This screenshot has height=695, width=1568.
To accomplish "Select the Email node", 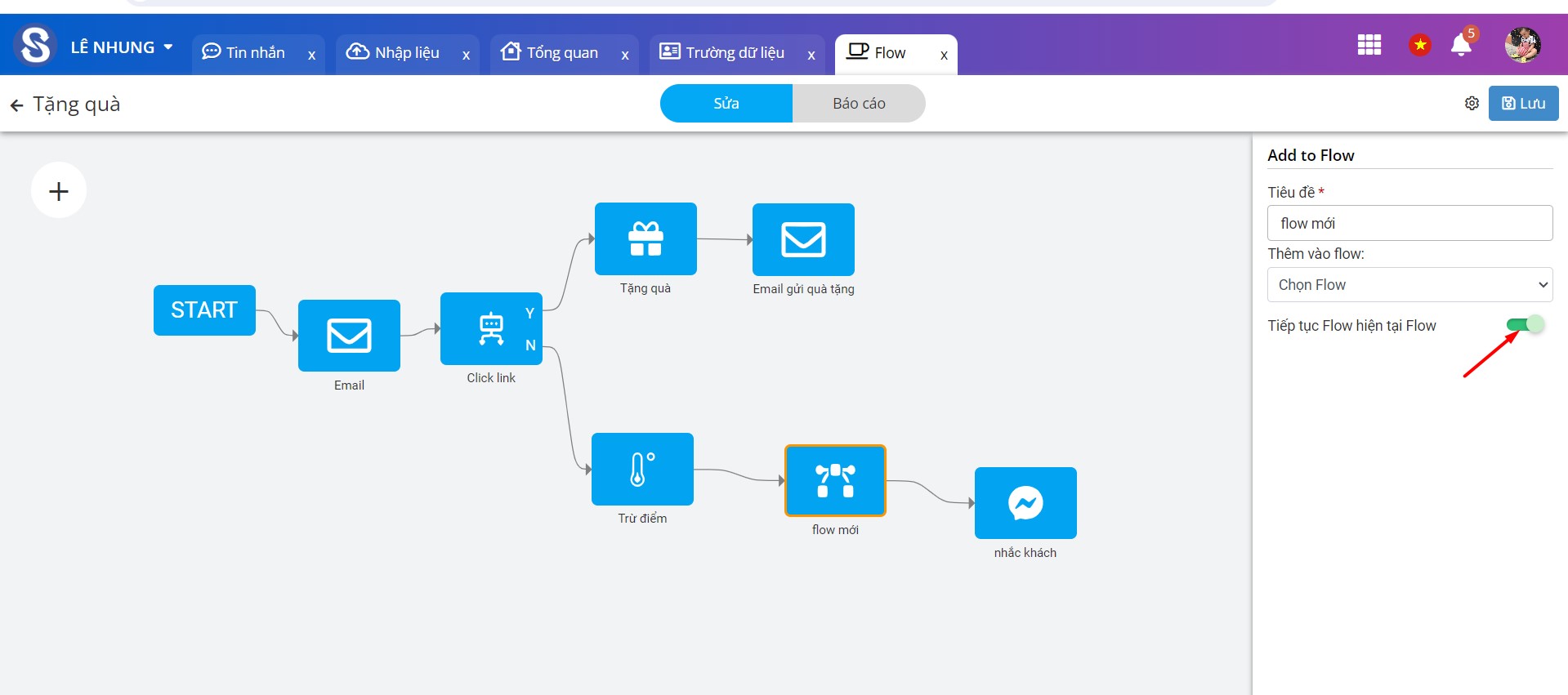I will coord(349,336).
